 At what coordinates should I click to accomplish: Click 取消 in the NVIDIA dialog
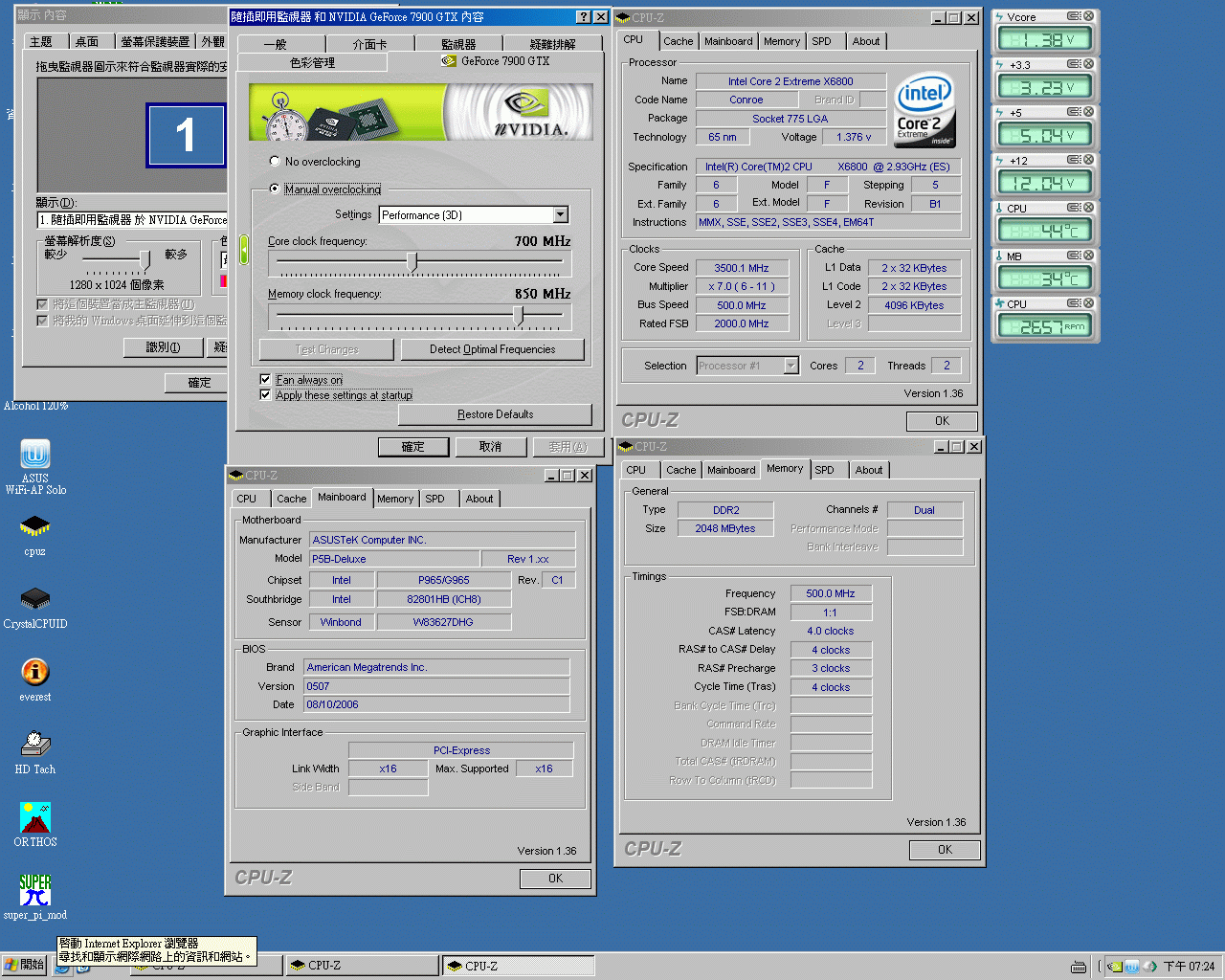click(x=490, y=447)
